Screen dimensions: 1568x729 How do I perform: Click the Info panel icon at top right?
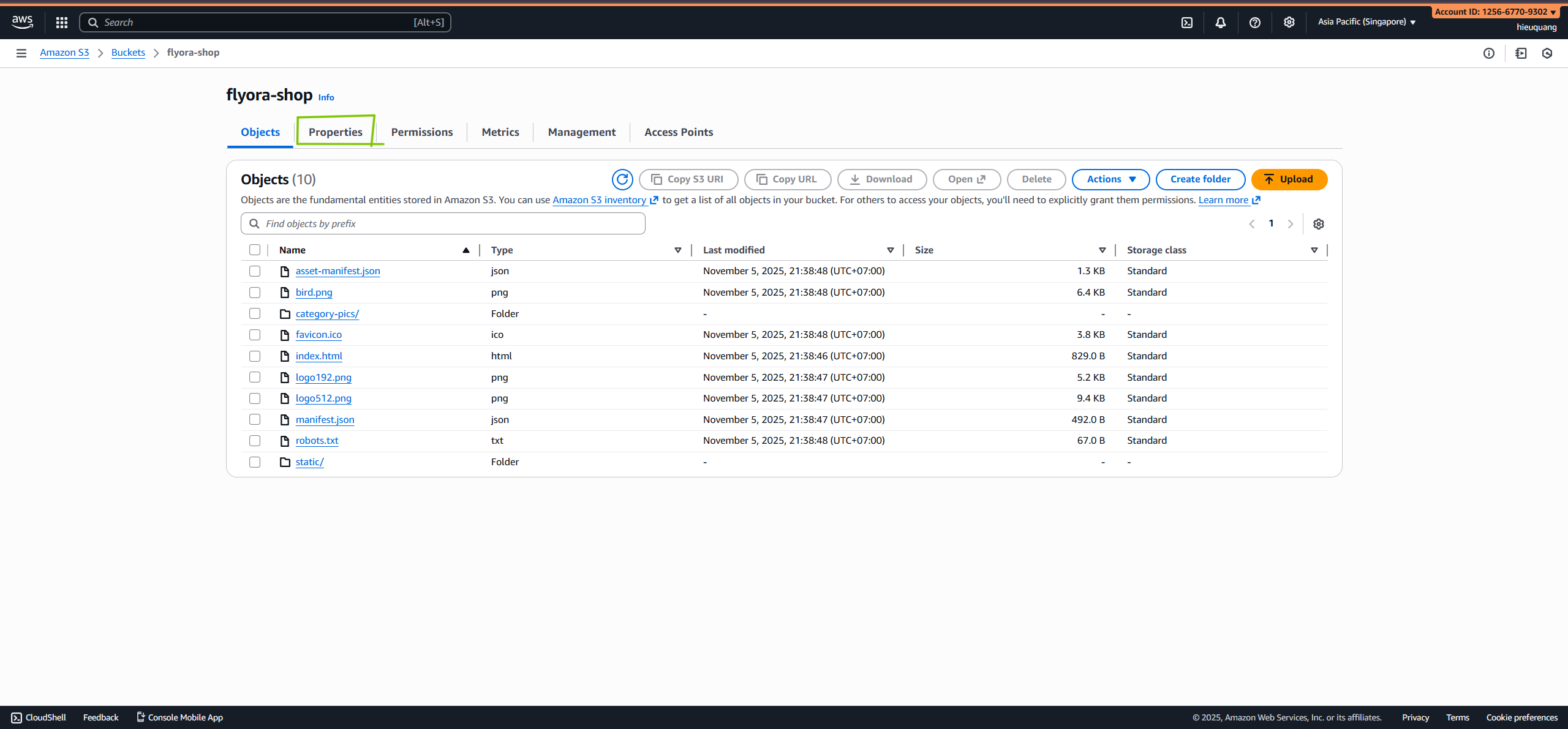[1488, 53]
